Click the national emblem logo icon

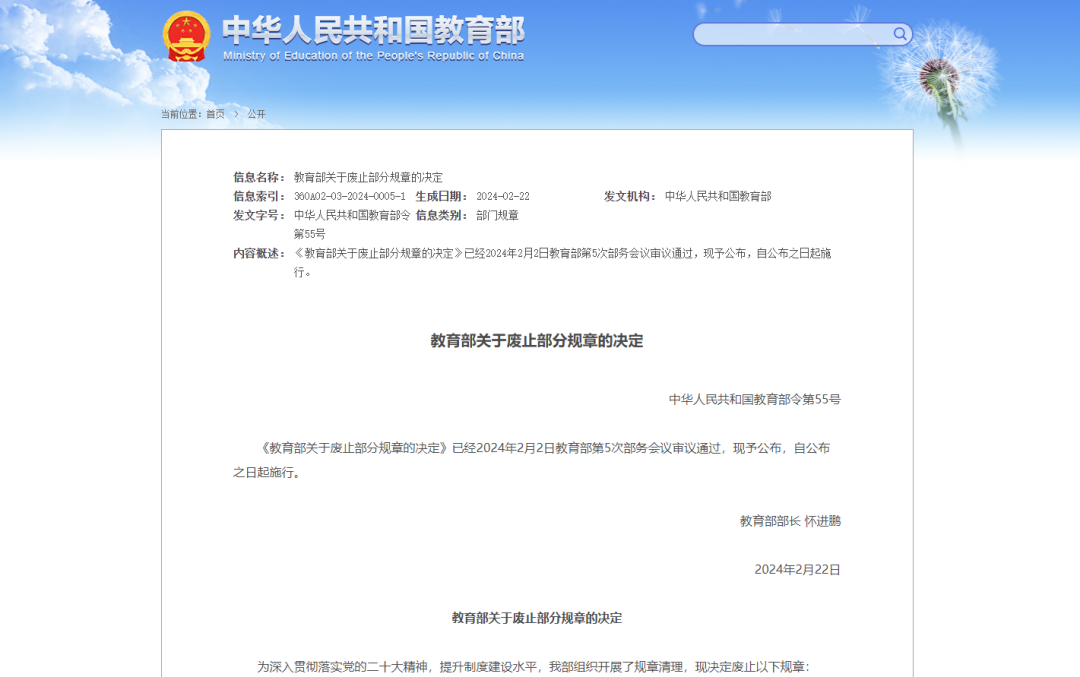coord(186,32)
